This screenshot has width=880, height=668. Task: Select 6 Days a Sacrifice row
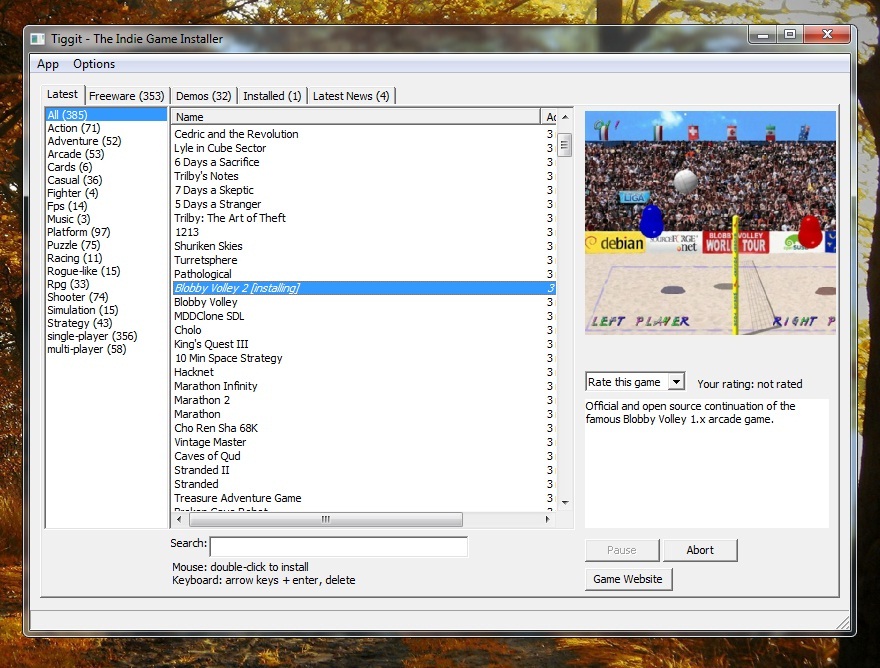click(364, 162)
